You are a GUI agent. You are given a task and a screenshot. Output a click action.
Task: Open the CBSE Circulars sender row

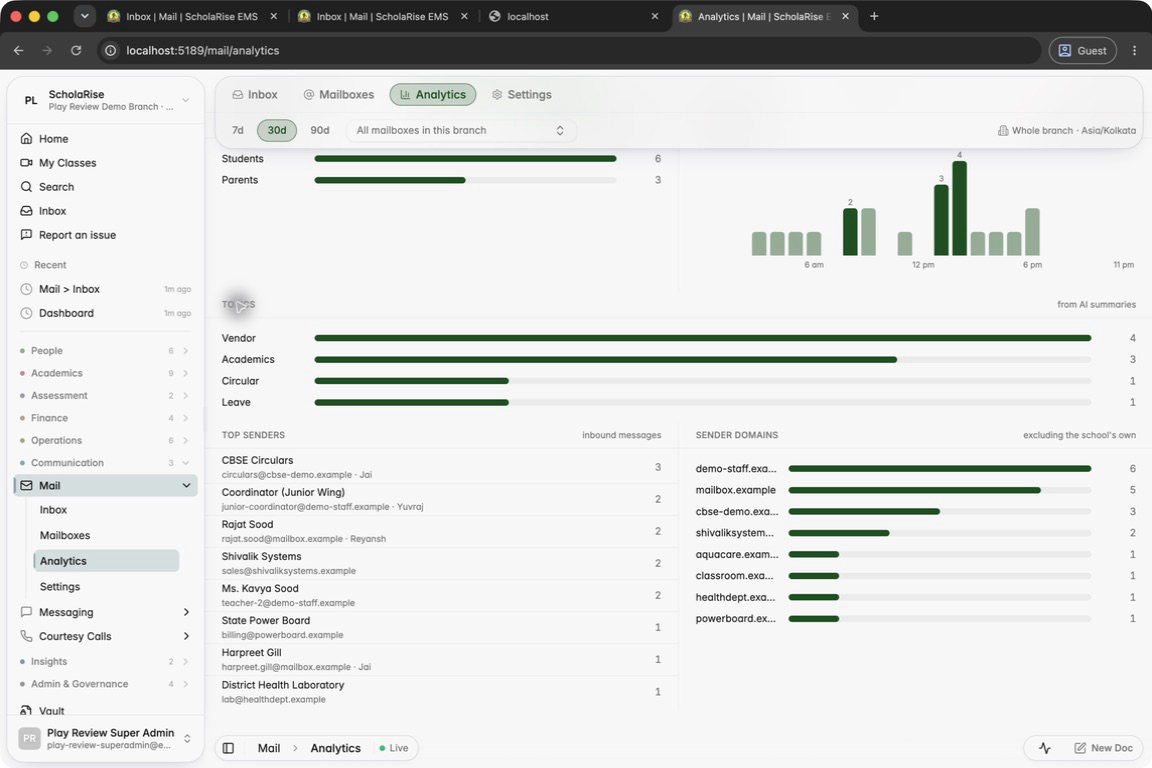[x=441, y=467]
